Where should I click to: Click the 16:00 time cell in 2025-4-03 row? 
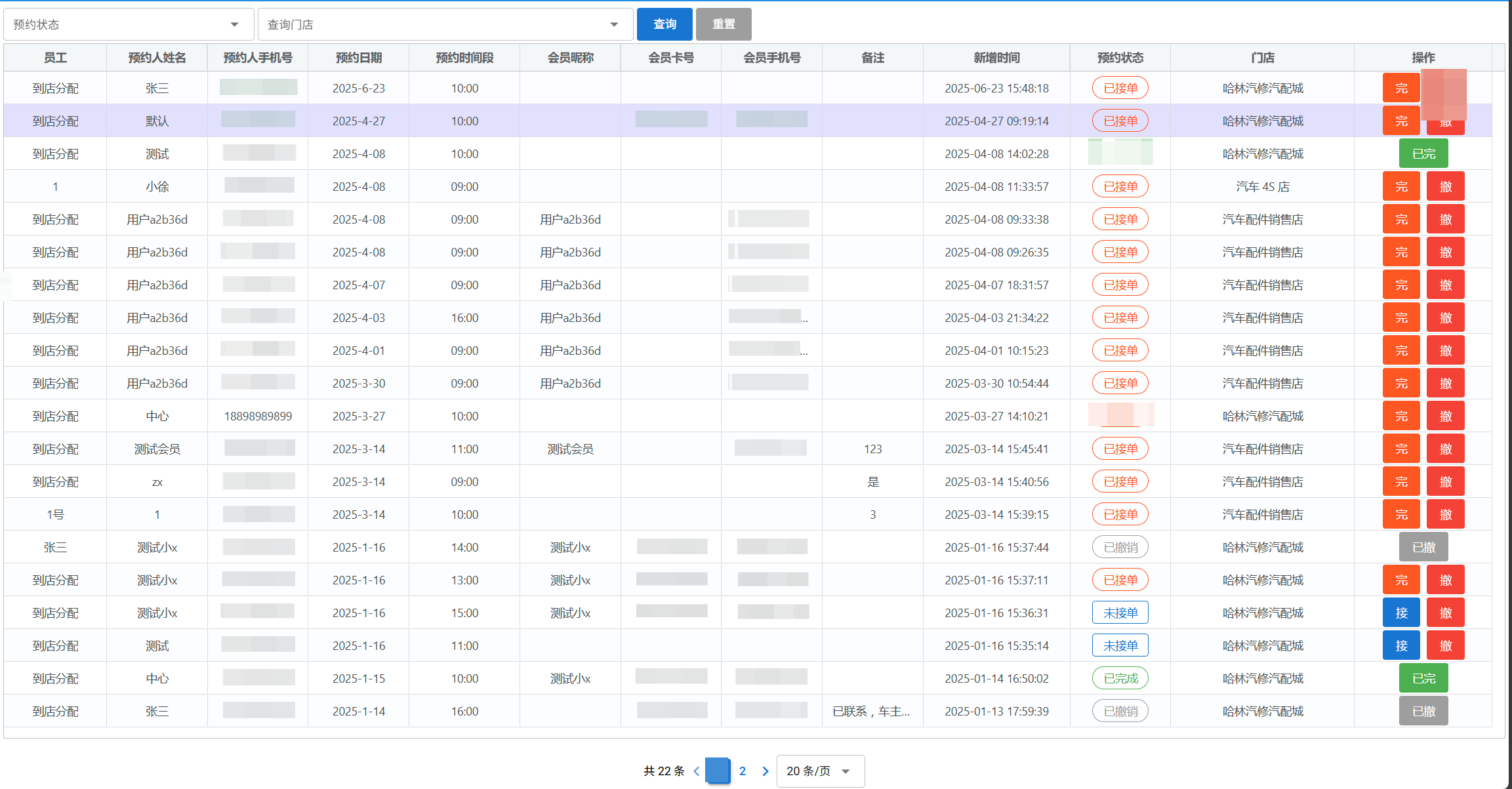(464, 317)
